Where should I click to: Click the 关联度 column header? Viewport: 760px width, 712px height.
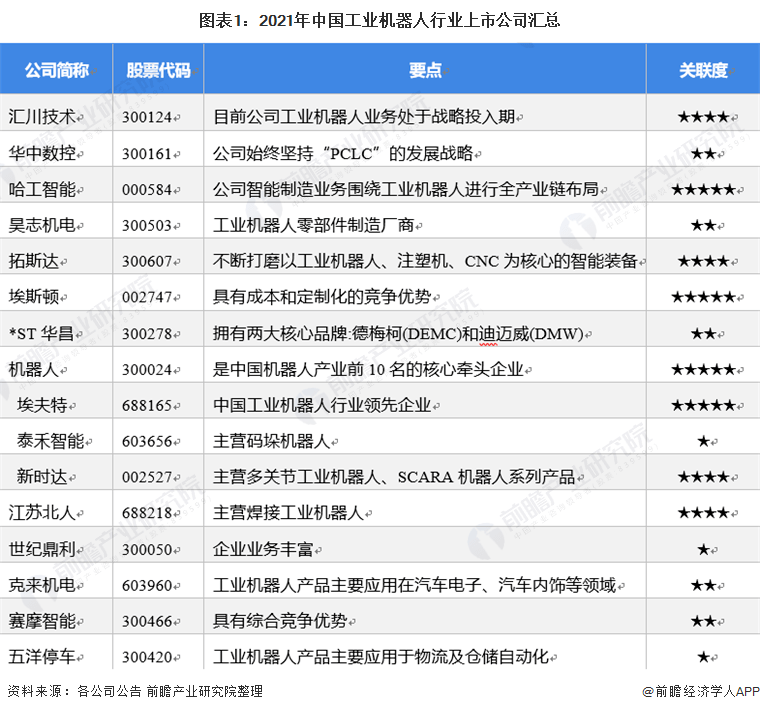(x=703, y=71)
